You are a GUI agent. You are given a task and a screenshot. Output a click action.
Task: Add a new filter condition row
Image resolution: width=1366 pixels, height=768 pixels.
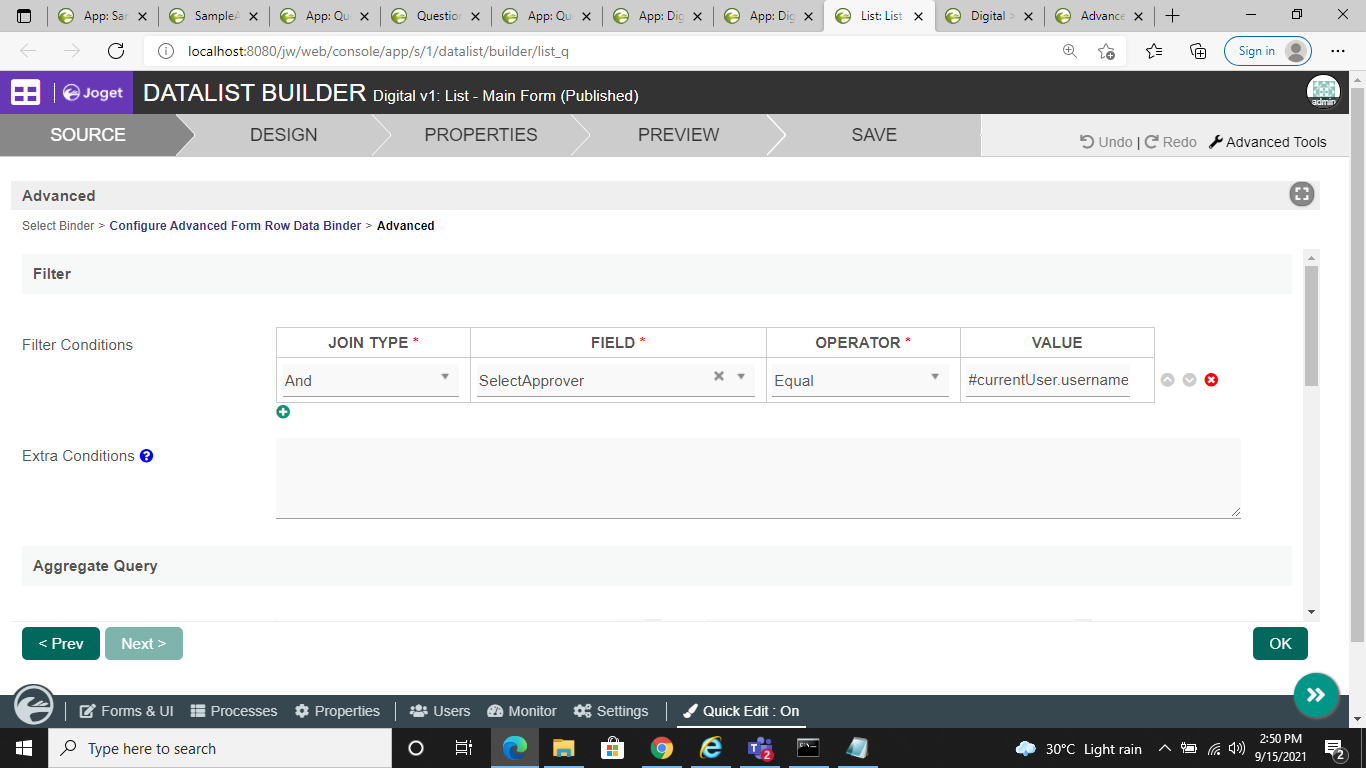pos(283,412)
